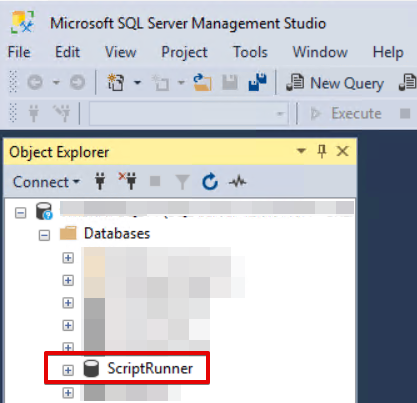Screen dimensions: 417x403
Task: Click the Save All icon
Action: (257, 82)
